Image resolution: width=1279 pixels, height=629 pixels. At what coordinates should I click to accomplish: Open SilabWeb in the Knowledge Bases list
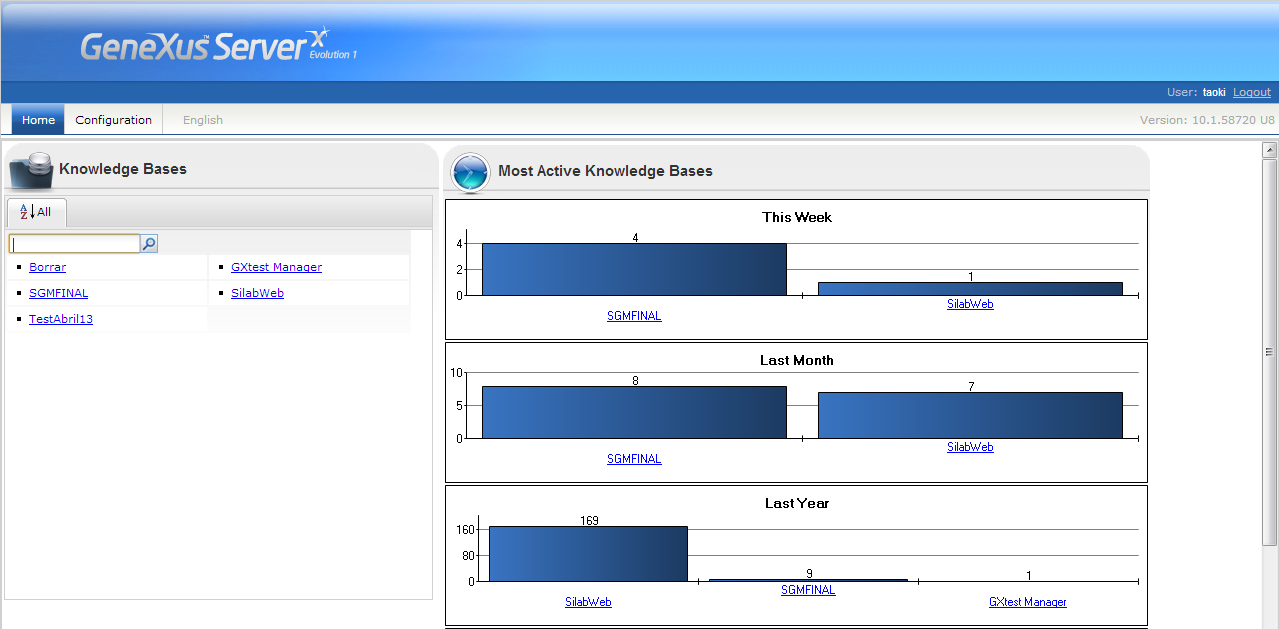(257, 293)
